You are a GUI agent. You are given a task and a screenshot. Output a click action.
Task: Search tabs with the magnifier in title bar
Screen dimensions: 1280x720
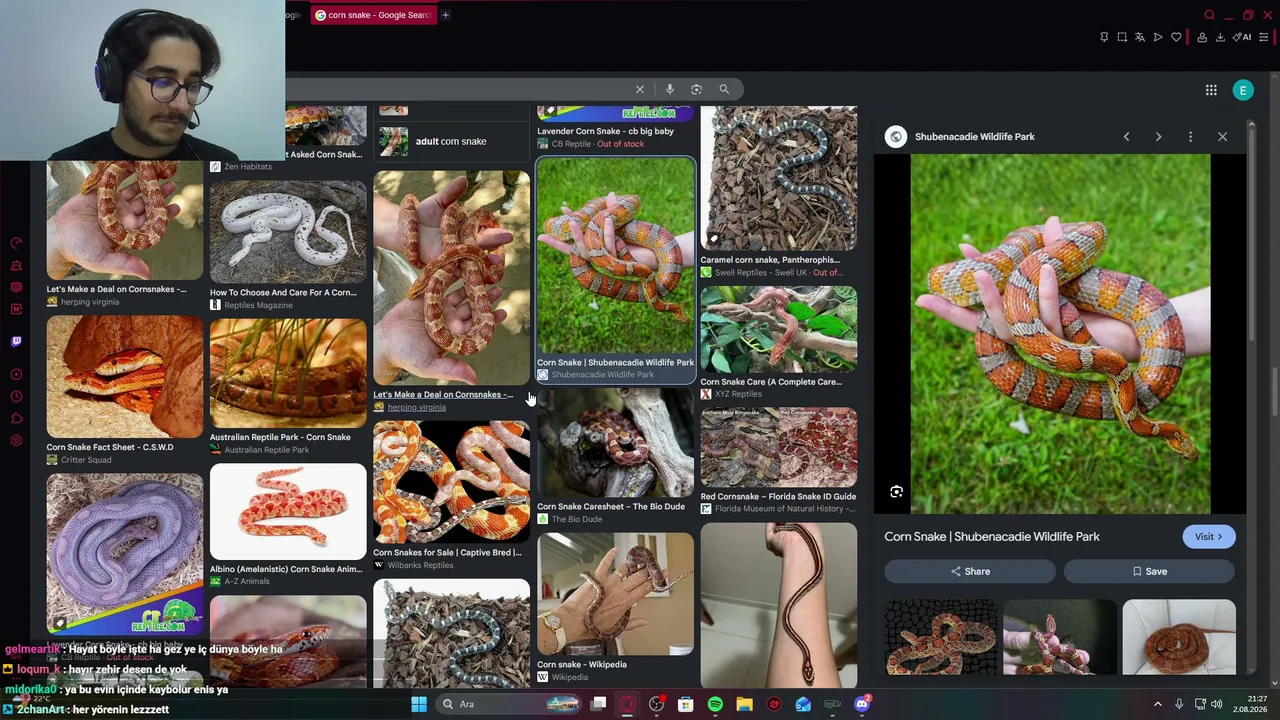coord(1209,15)
